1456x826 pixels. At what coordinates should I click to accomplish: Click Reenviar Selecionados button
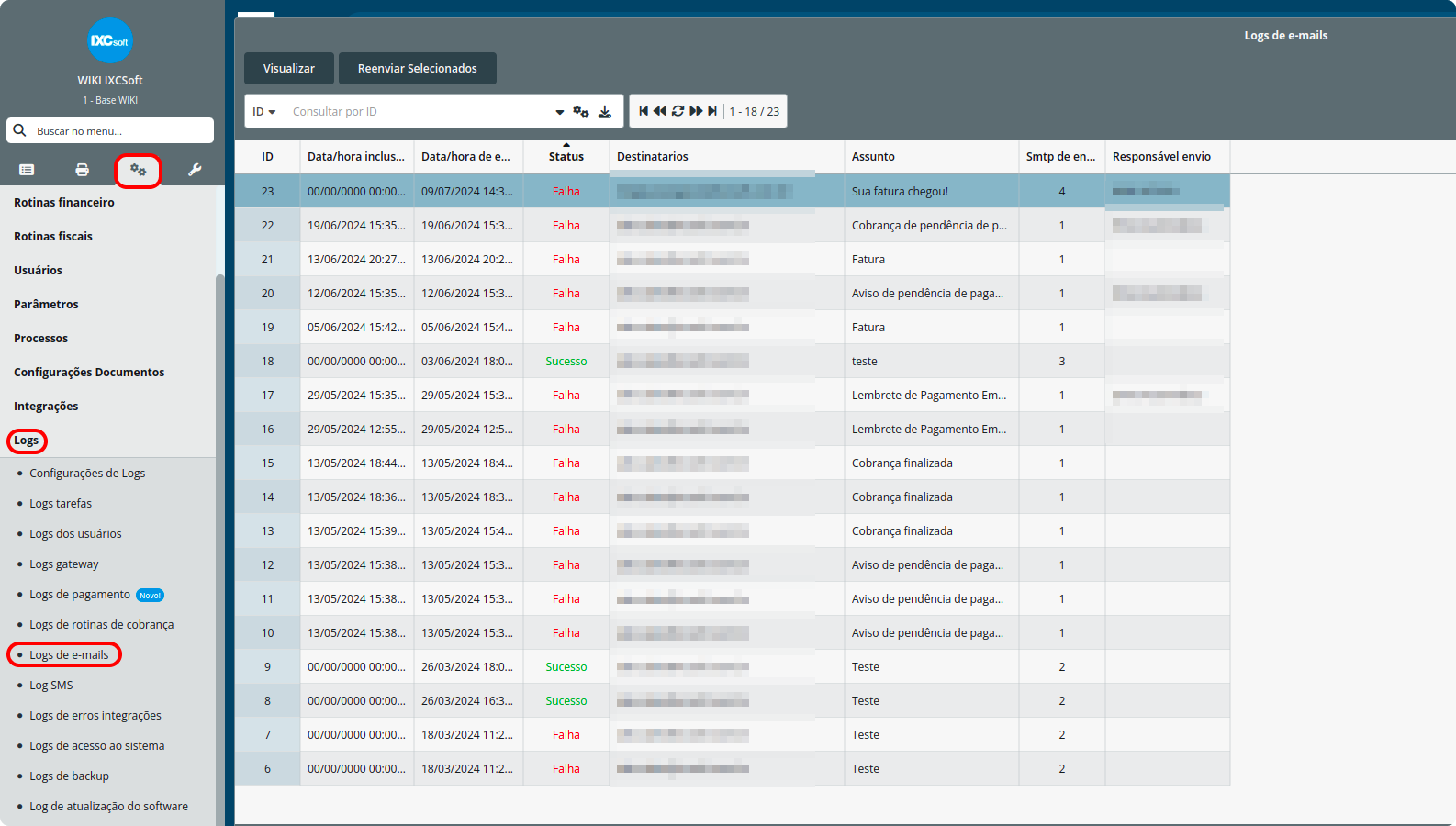[x=418, y=69]
